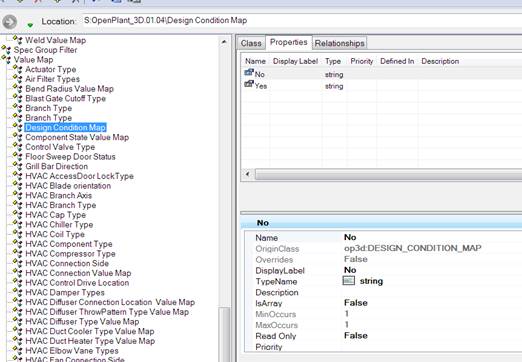Click the HVAC Cap Type icon
Screen dimensions: 522x362
tap(18, 214)
